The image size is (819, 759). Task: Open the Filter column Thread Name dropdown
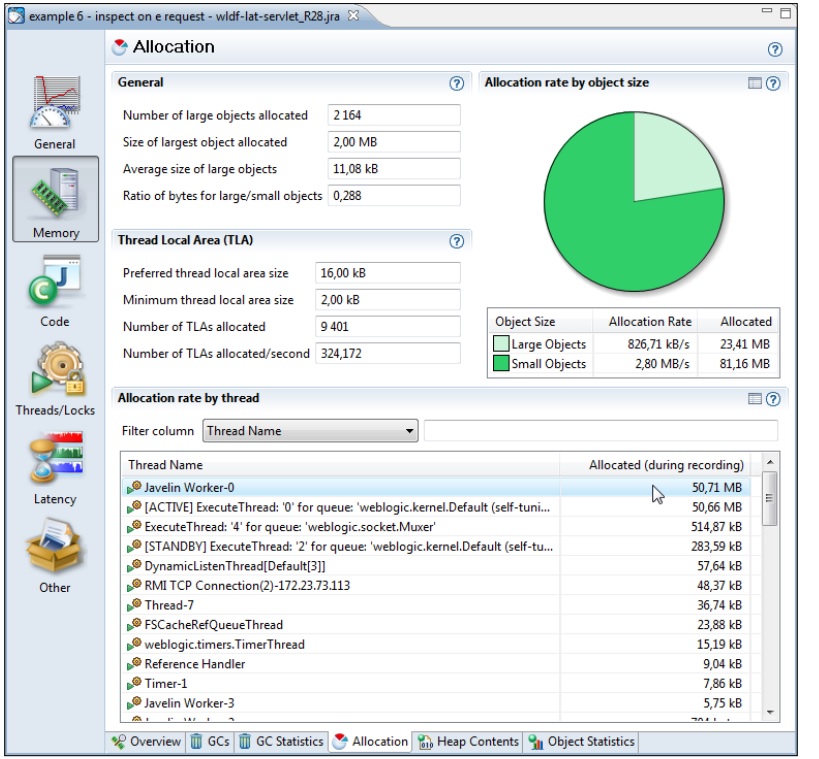(x=310, y=431)
